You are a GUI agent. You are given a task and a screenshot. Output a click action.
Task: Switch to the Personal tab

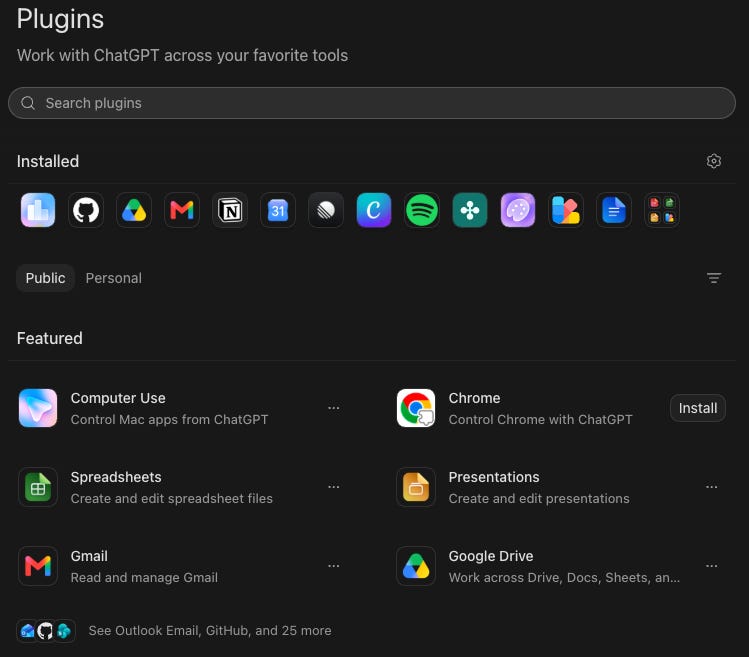click(x=114, y=278)
